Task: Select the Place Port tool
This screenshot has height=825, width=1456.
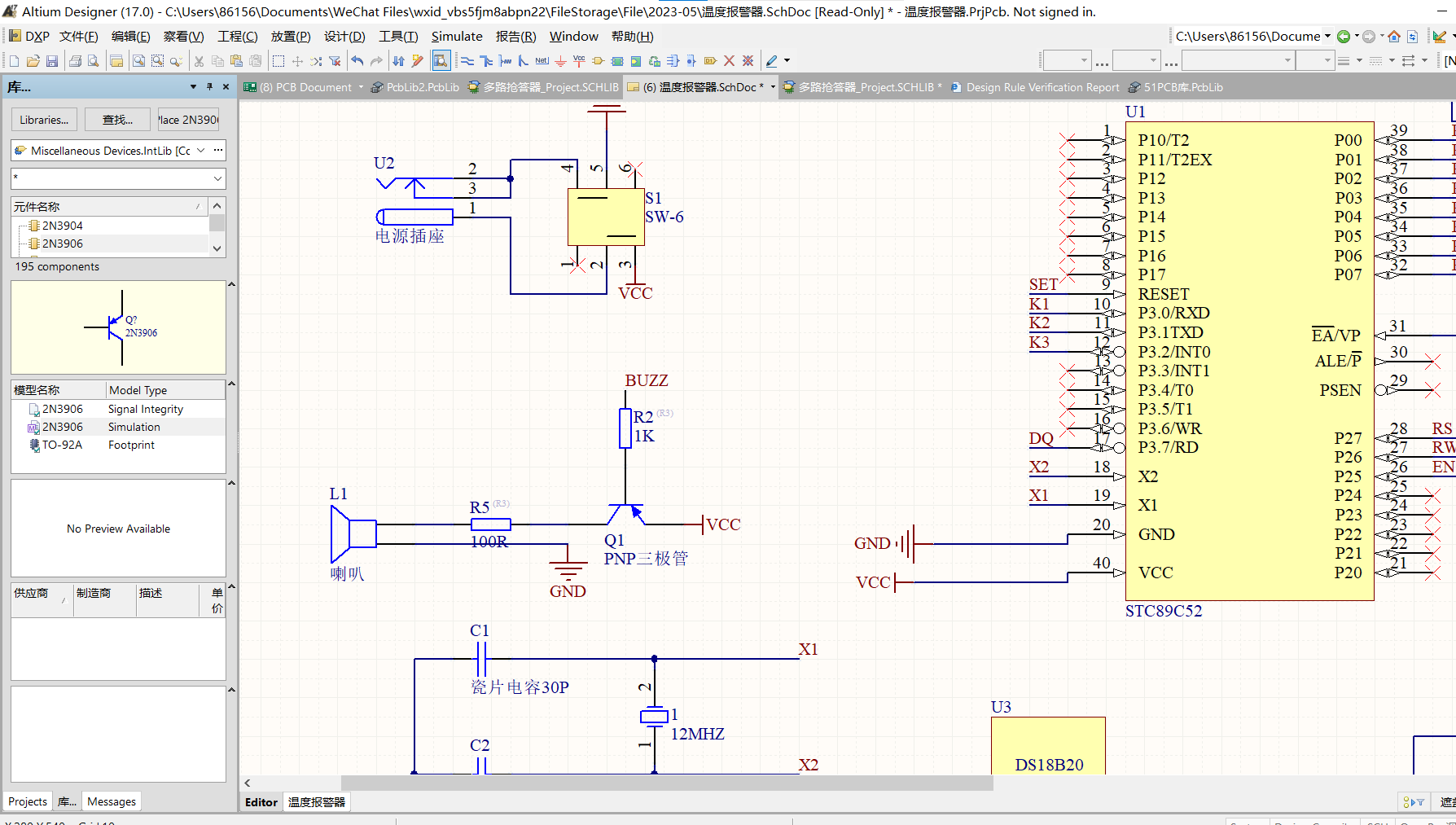Action: [x=710, y=61]
